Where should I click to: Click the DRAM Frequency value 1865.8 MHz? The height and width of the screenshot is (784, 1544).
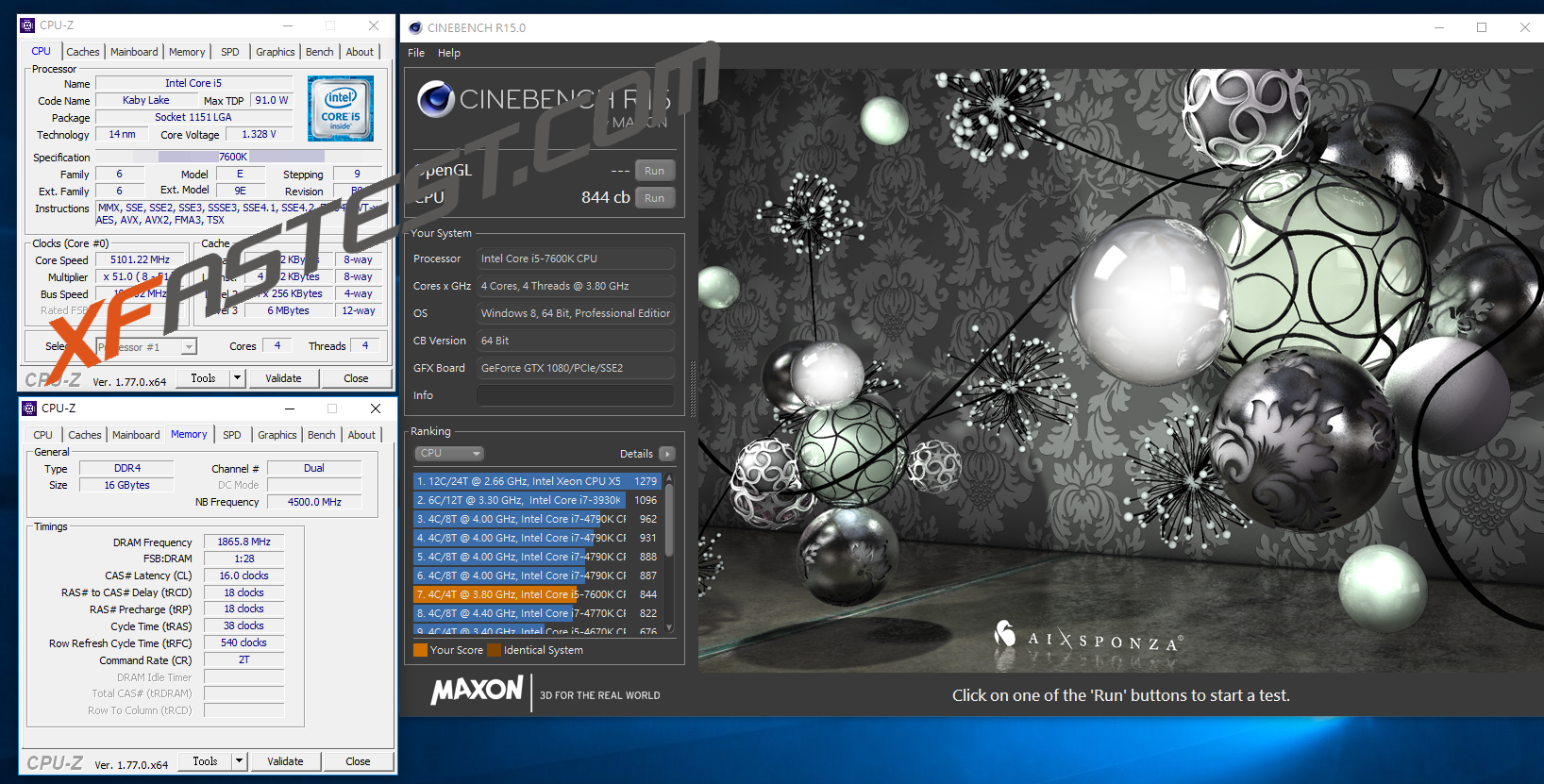243,542
